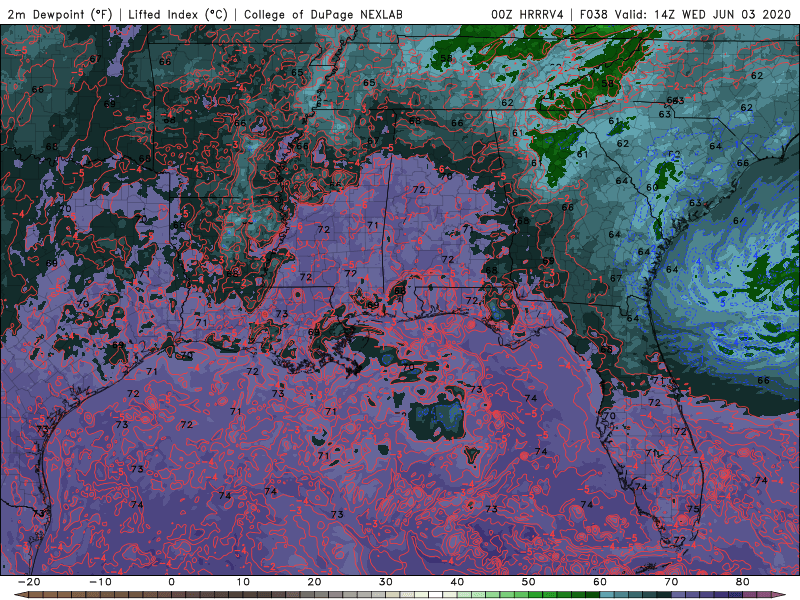800x600 pixels.
Task: Click the '-10' label on the color scale
Action: (x=100, y=582)
